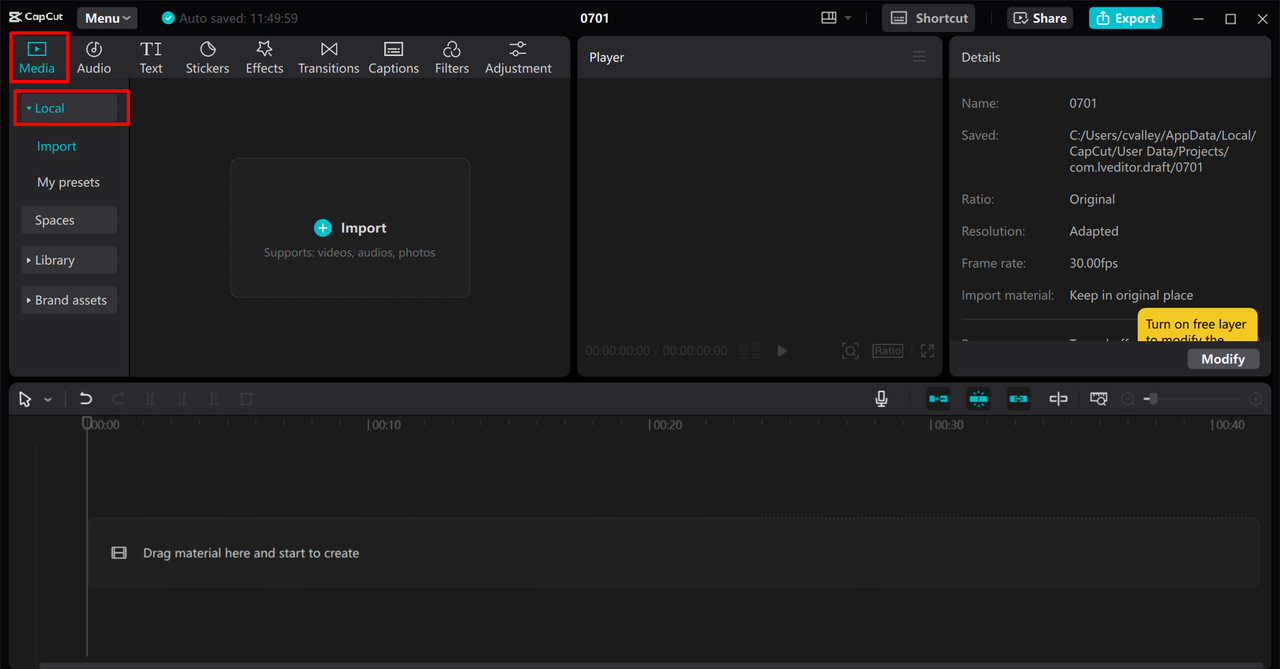This screenshot has height=669, width=1280.
Task: Click the blue plus Import icon
Action: coord(322,228)
